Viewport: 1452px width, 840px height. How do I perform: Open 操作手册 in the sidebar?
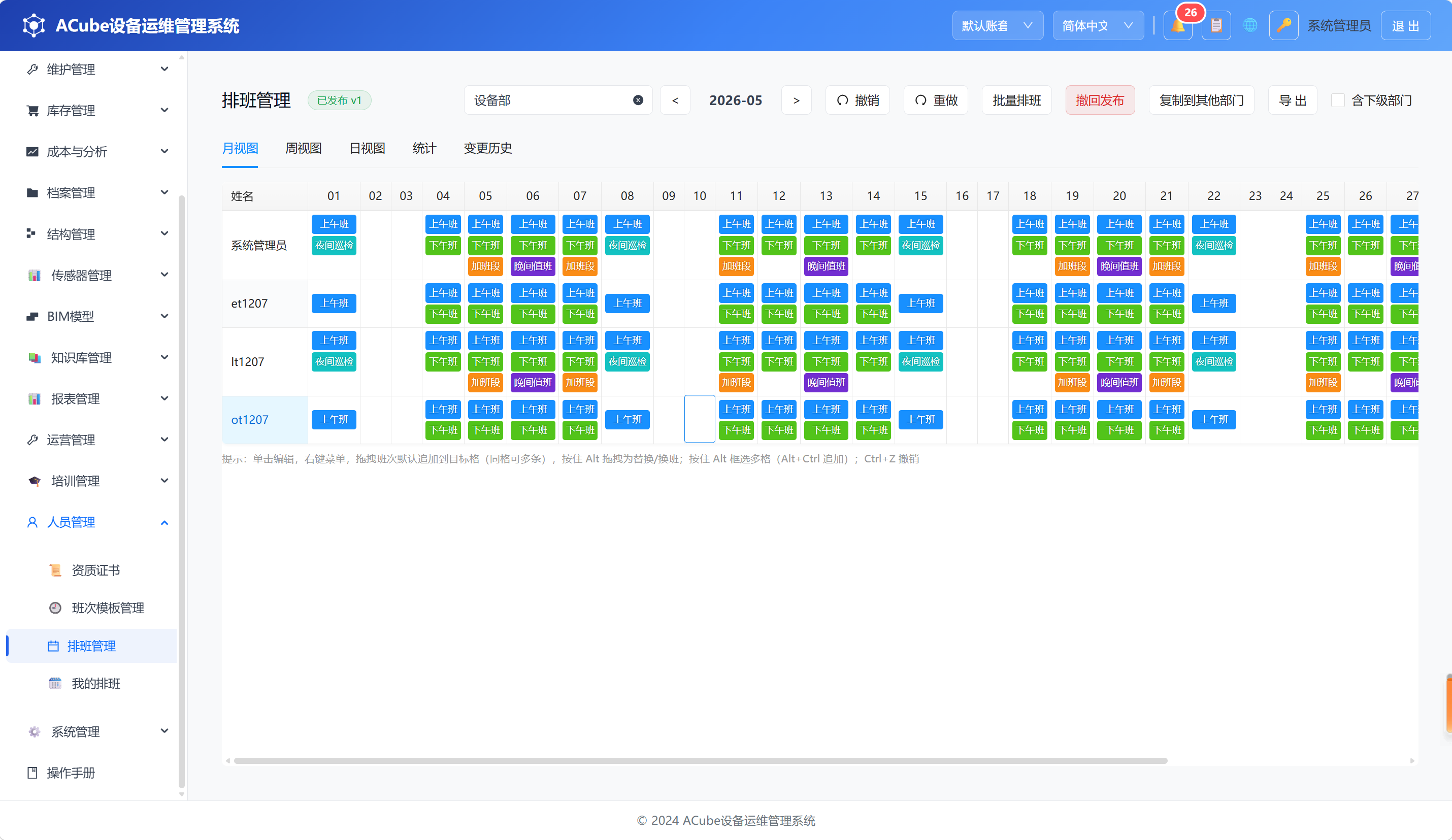point(70,773)
